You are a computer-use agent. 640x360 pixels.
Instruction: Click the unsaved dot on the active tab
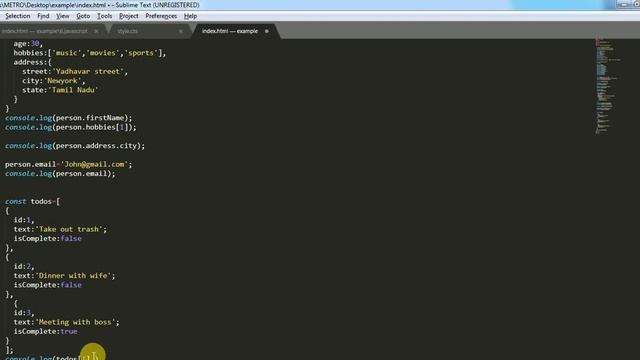267,31
